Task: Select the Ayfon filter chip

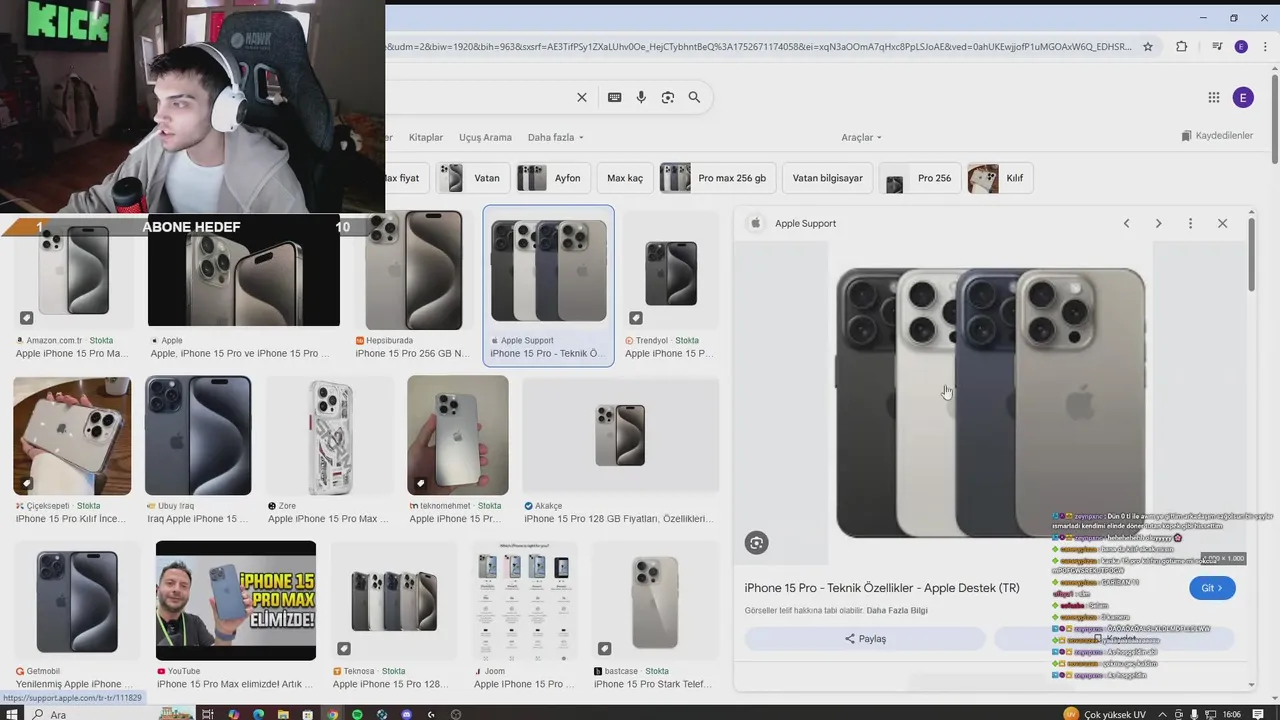Action: (554, 178)
